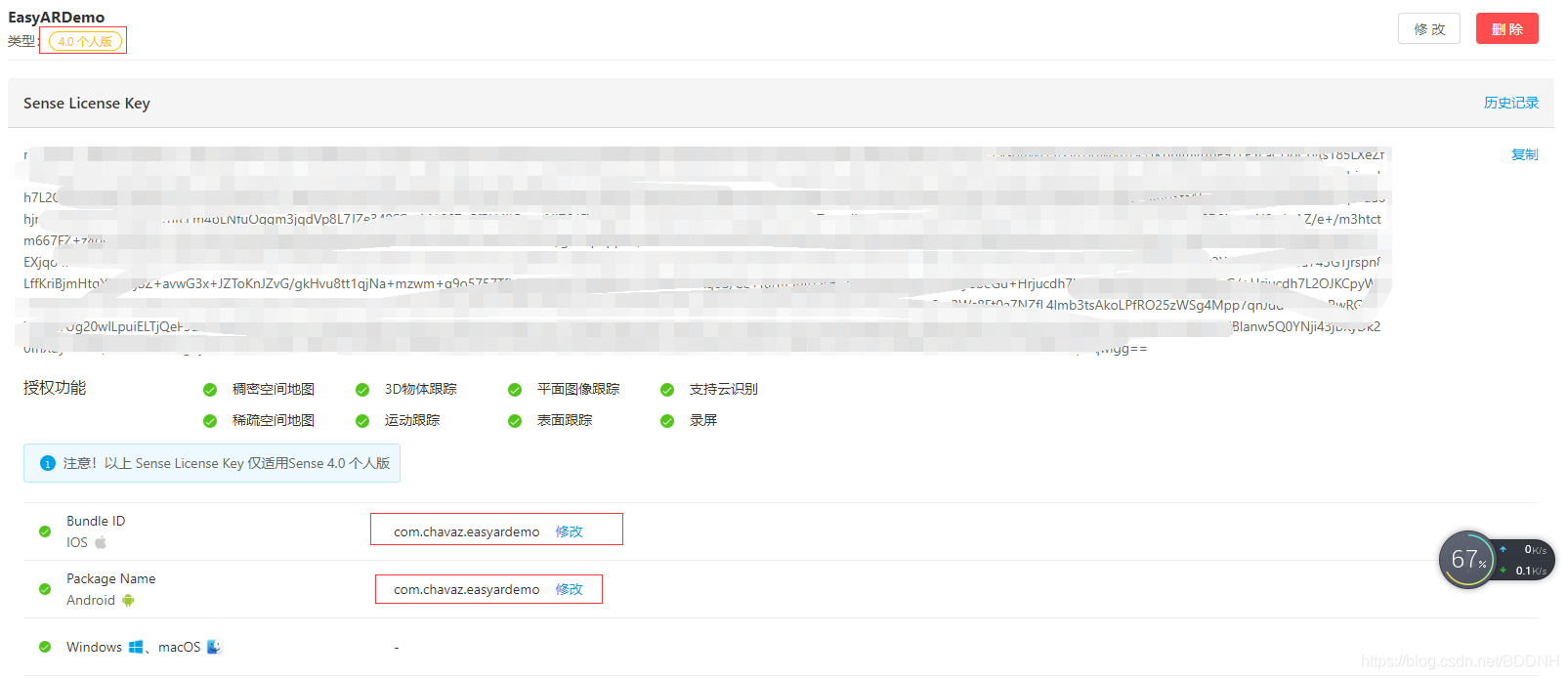
Task: Click the 稠密空间地图 feature text
Action: pyautogui.click(x=274, y=389)
